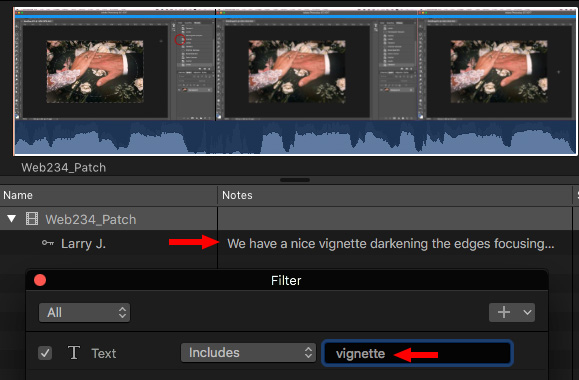
Task: Collapse the Web234_Patch disclosure triangle
Action: [11, 219]
